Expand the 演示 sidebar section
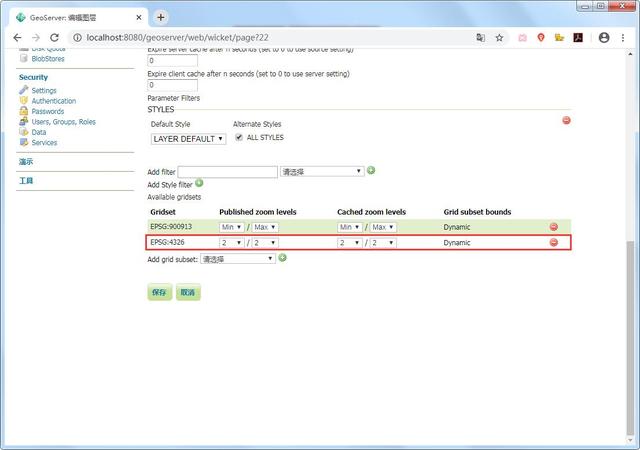The width and height of the screenshot is (640, 450). tap(26, 162)
